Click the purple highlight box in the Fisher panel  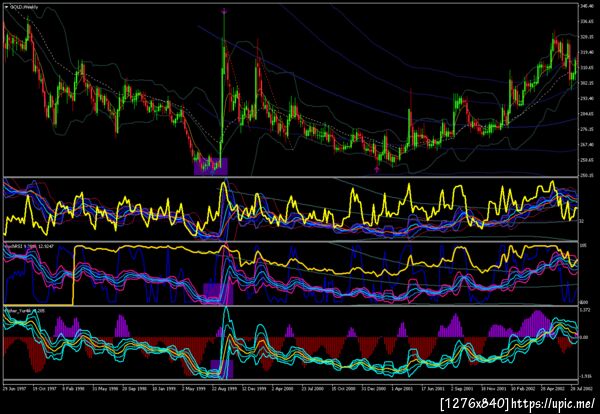[222, 369]
